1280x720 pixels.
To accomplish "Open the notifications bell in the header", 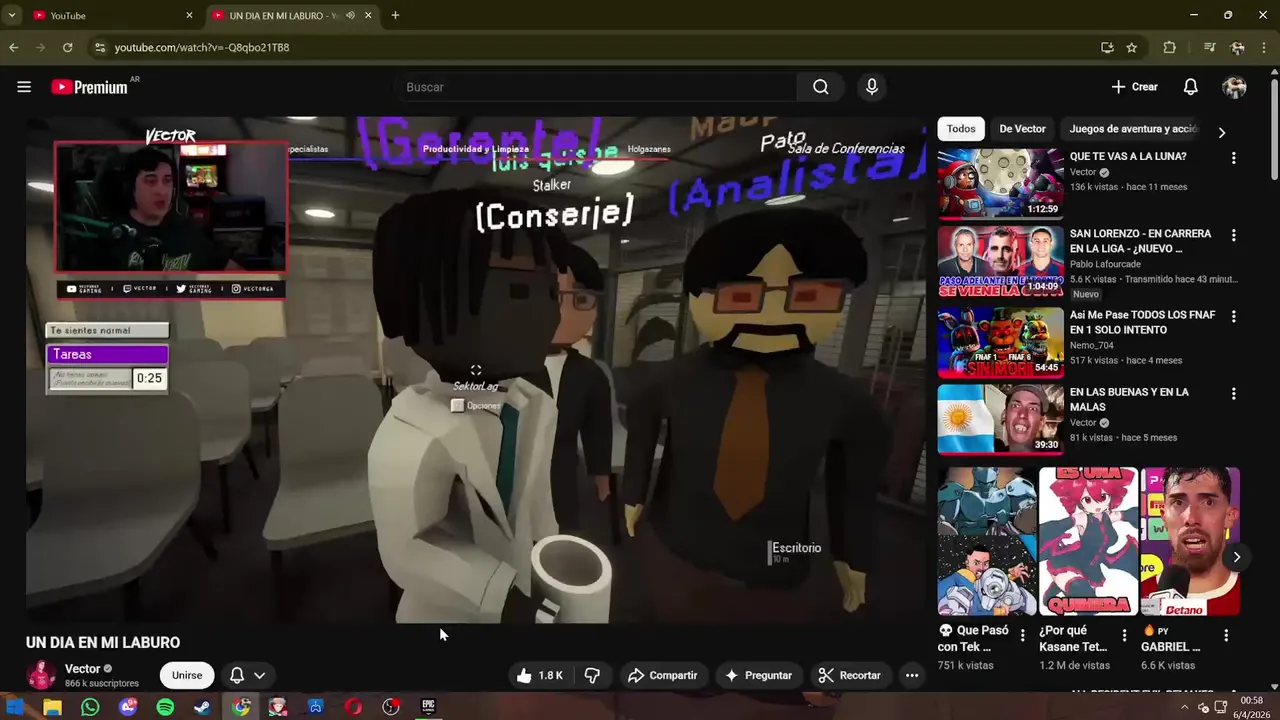I will coord(1190,87).
